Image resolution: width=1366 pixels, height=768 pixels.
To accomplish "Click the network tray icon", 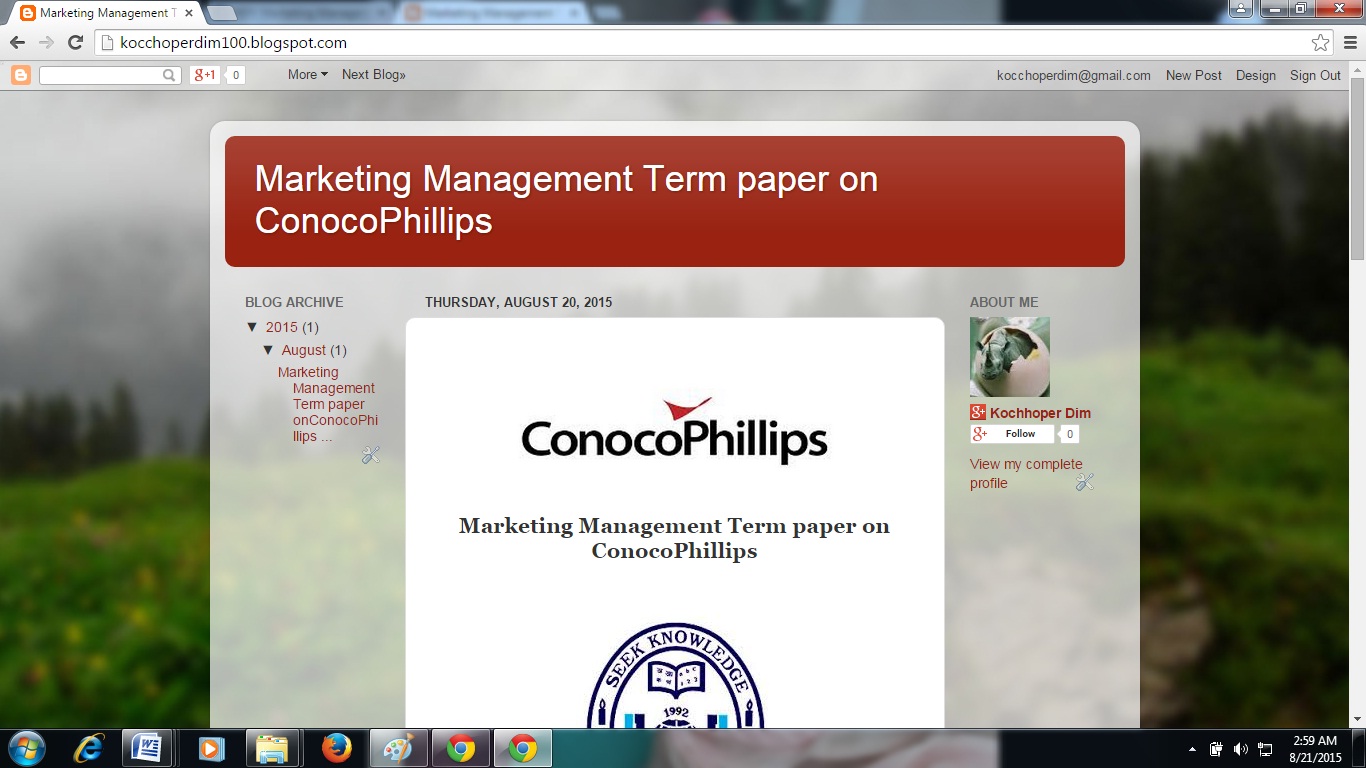I will pyautogui.click(x=1266, y=749).
